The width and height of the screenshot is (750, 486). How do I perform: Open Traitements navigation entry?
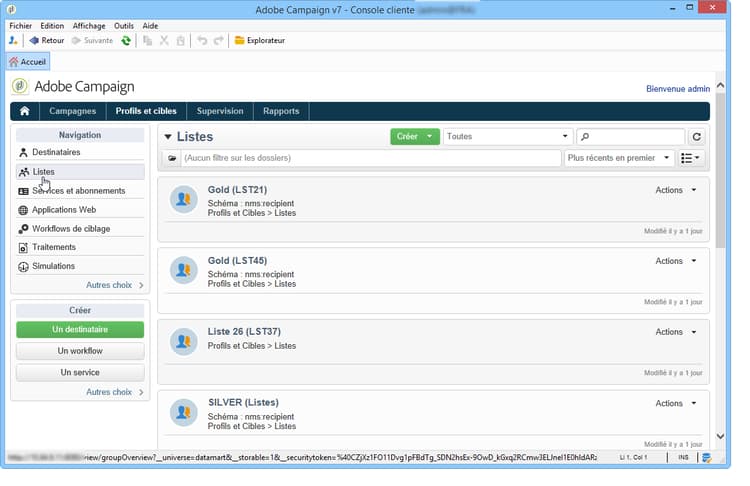click(80, 247)
